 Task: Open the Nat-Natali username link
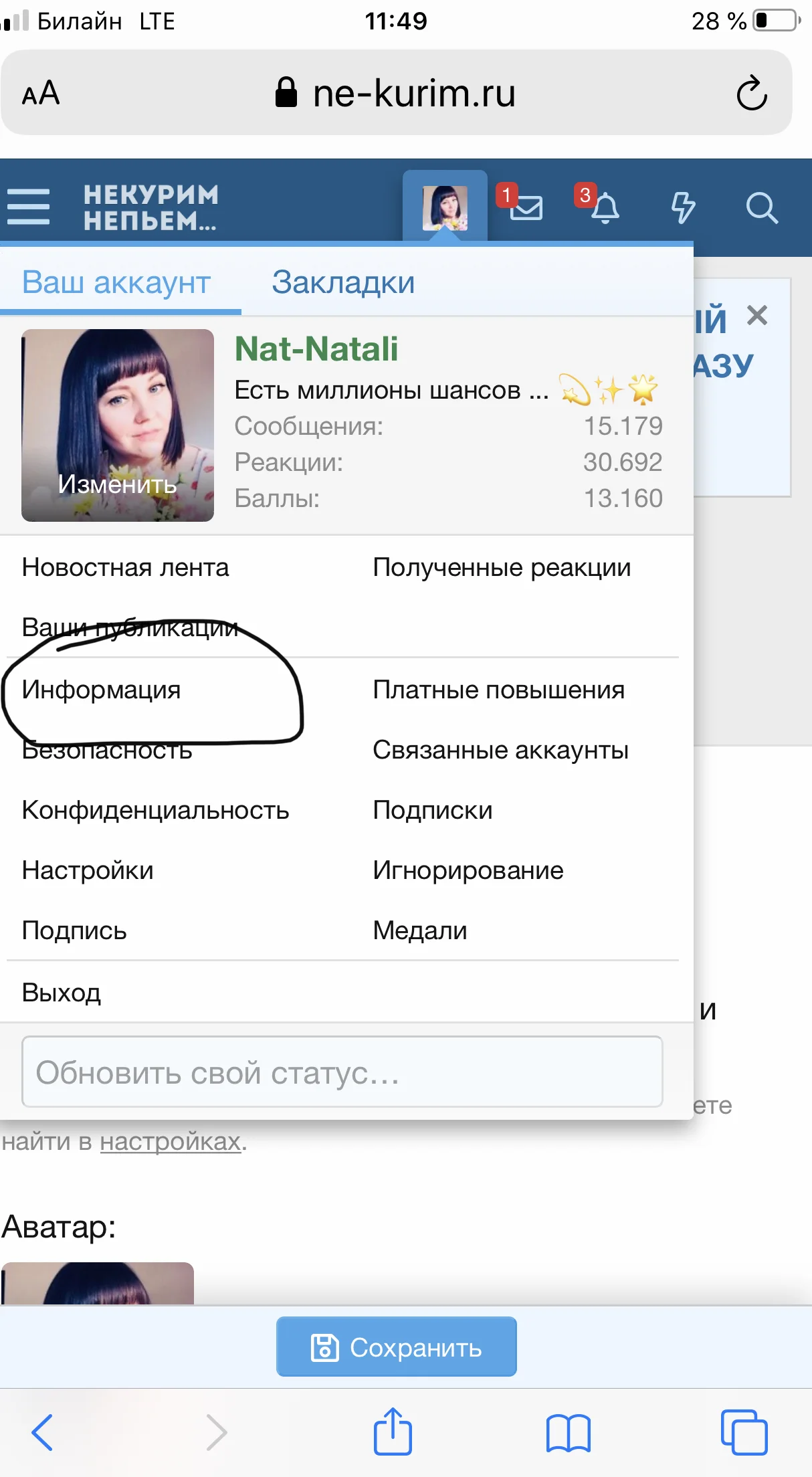click(x=316, y=349)
